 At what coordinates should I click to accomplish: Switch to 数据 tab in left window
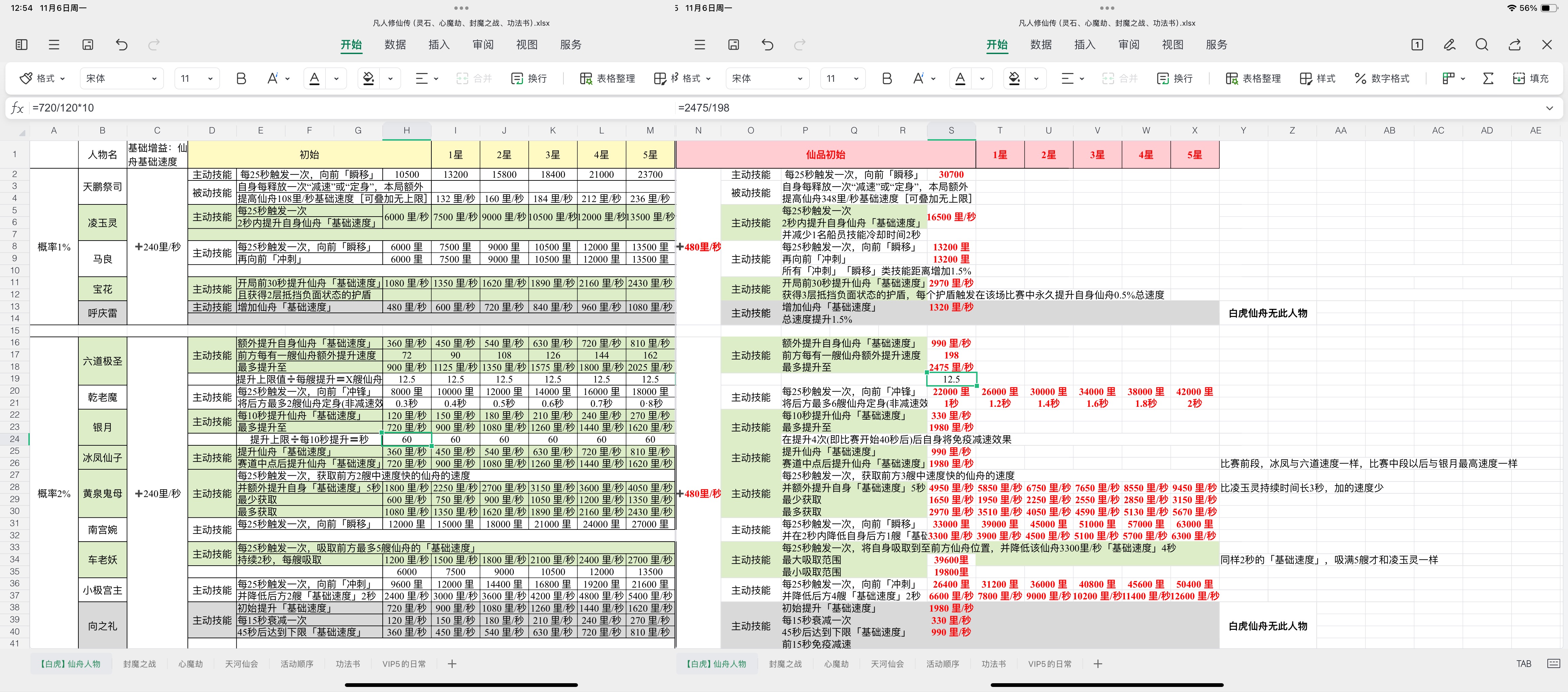(x=395, y=44)
